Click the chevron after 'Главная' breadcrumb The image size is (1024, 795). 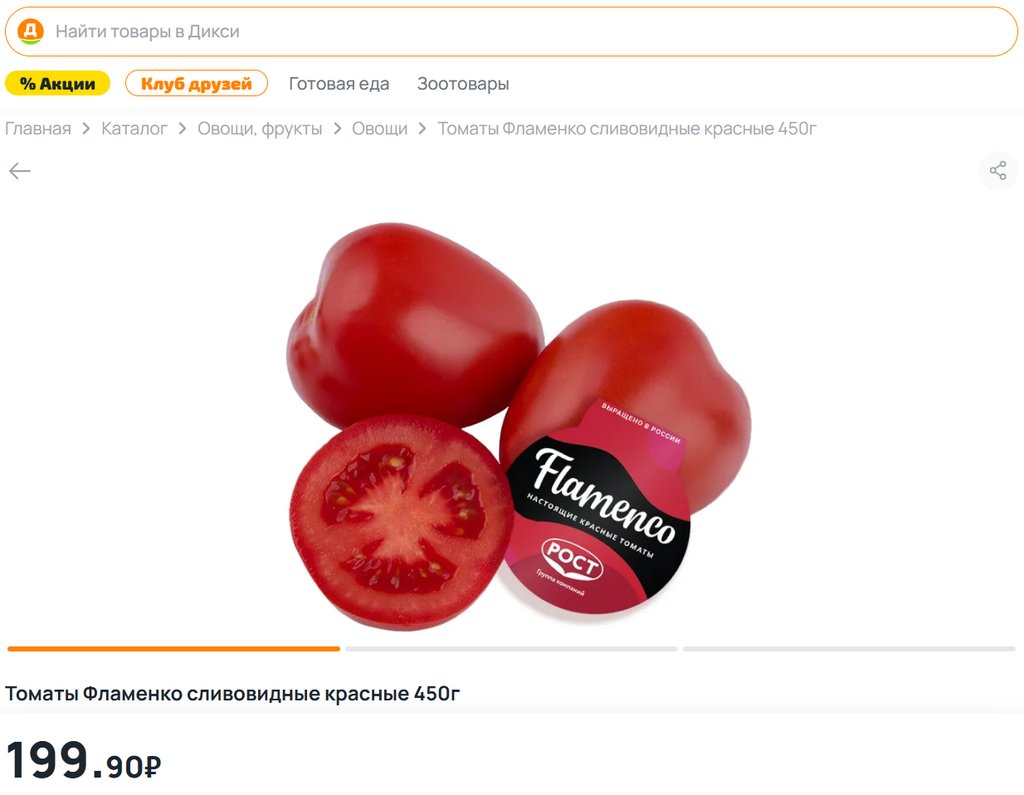coord(86,129)
